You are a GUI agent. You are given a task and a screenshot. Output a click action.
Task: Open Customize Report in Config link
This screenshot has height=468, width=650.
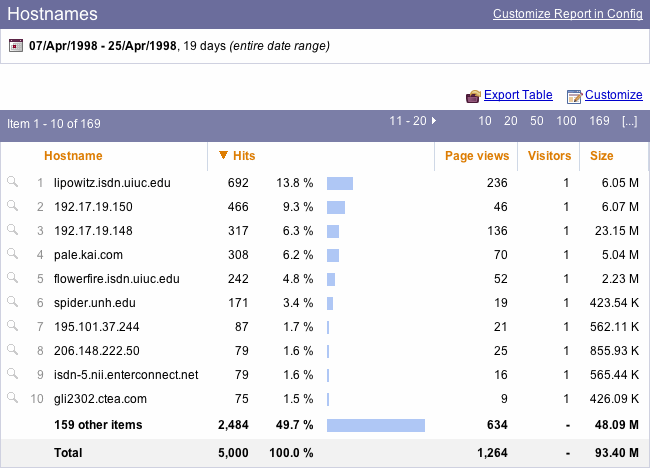(567, 14)
